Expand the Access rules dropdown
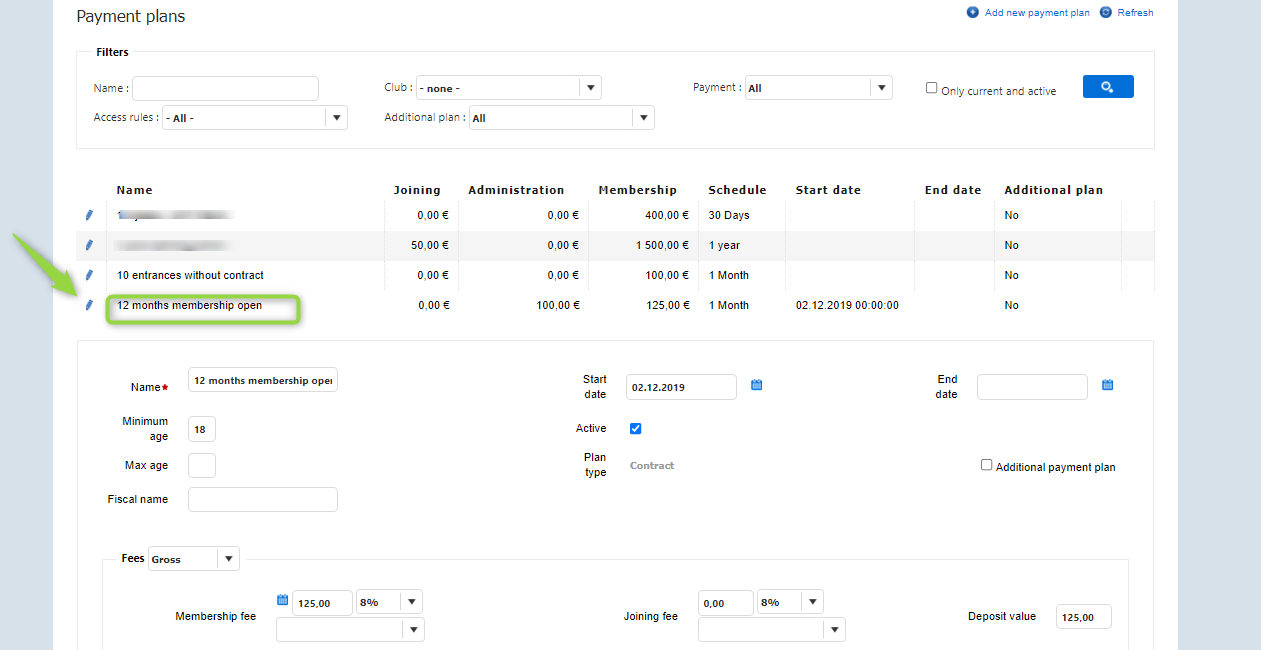The width and height of the screenshot is (1261, 650). click(x=337, y=118)
